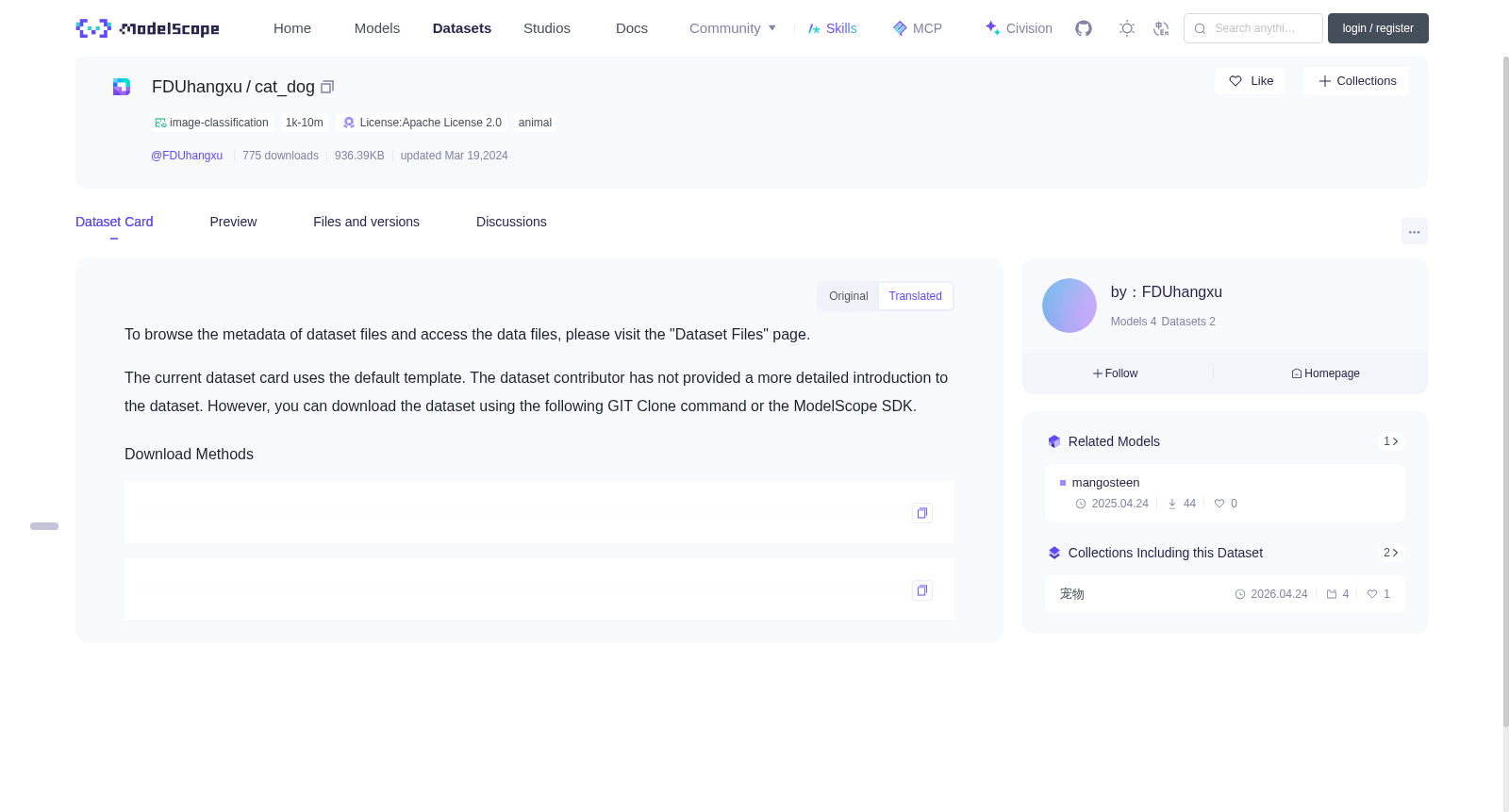The height and width of the screenshot is (812, 1509).
Task: Expand the Community dropdown menu
Action: (733, 28)
